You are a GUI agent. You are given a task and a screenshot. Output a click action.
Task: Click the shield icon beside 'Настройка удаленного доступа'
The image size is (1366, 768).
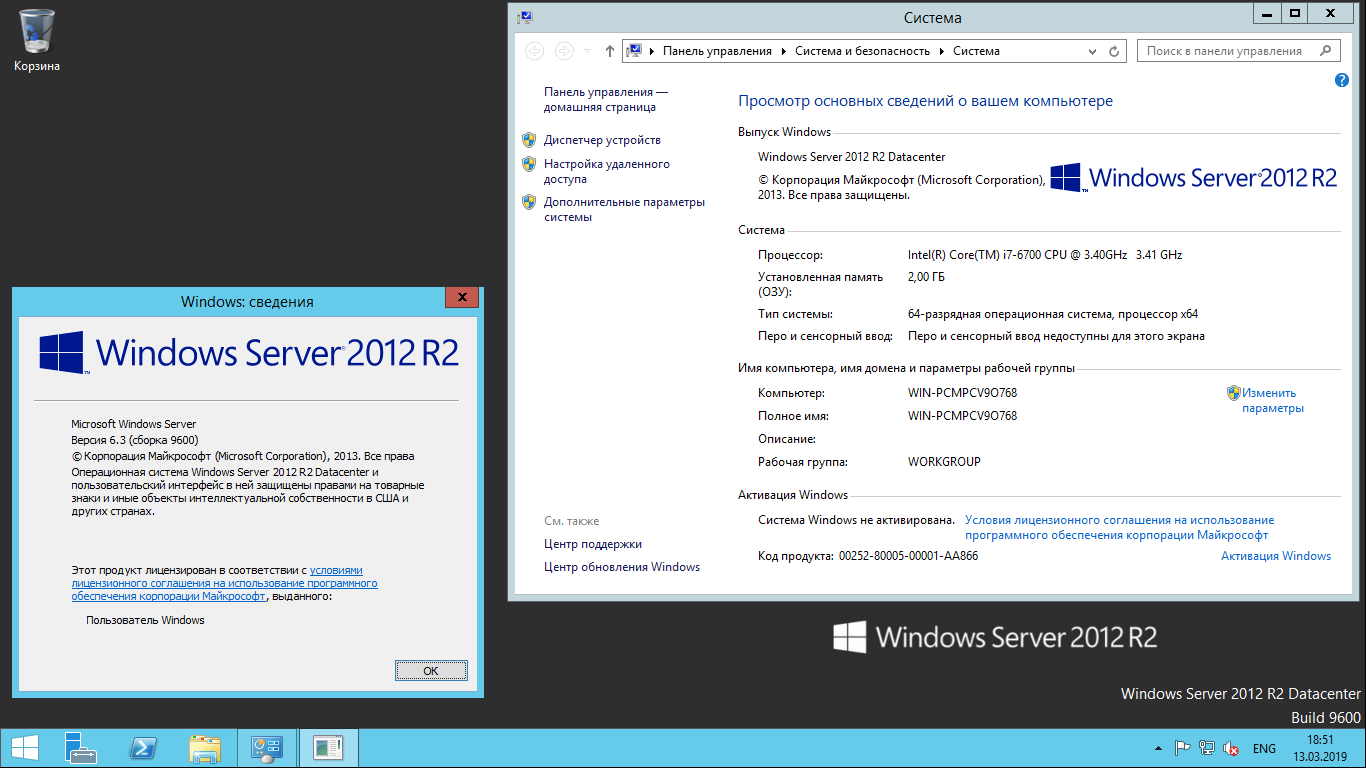(529, 164)
